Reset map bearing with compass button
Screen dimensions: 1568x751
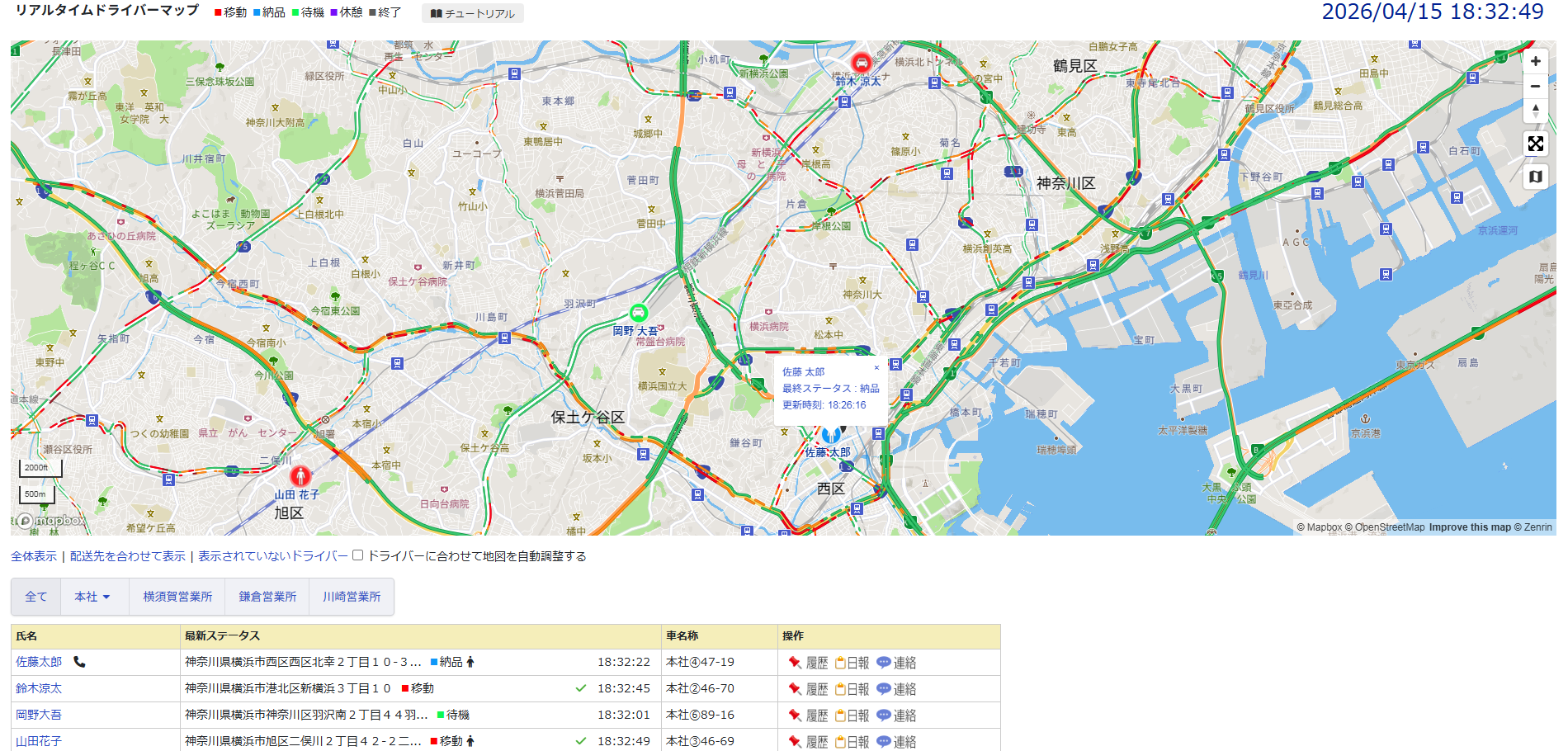pyautogui.click(x=1535, y=111)
